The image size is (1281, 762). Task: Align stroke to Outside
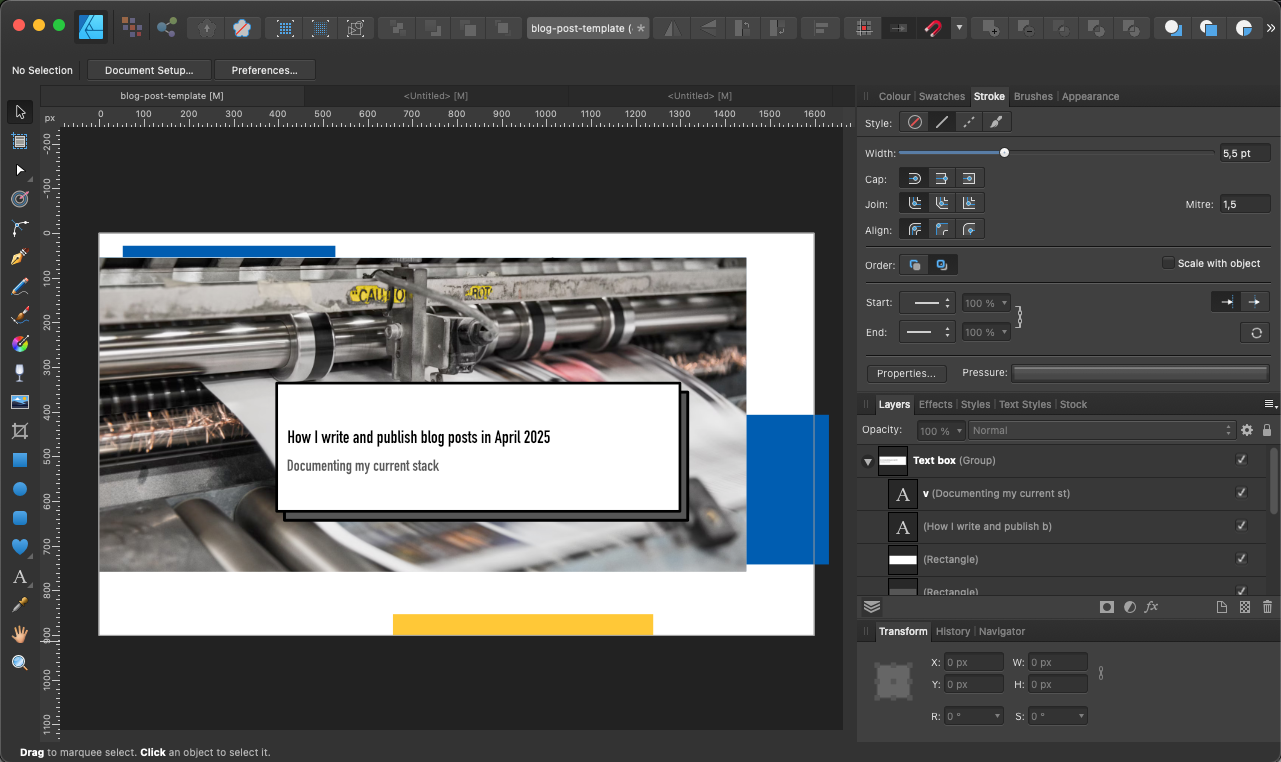click(x=968, y=229)
